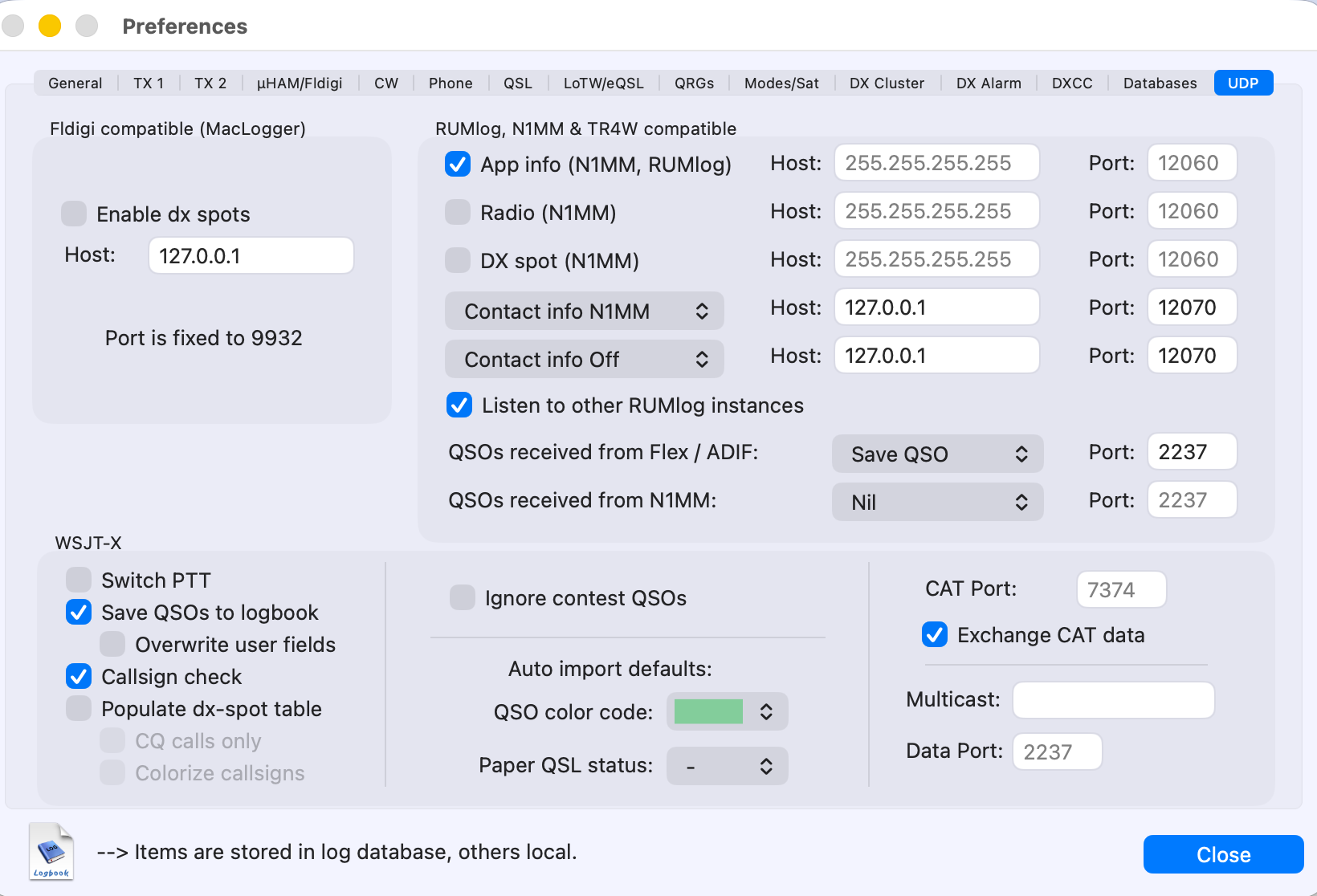Open the Contact info N1MM dropdown

584,312
